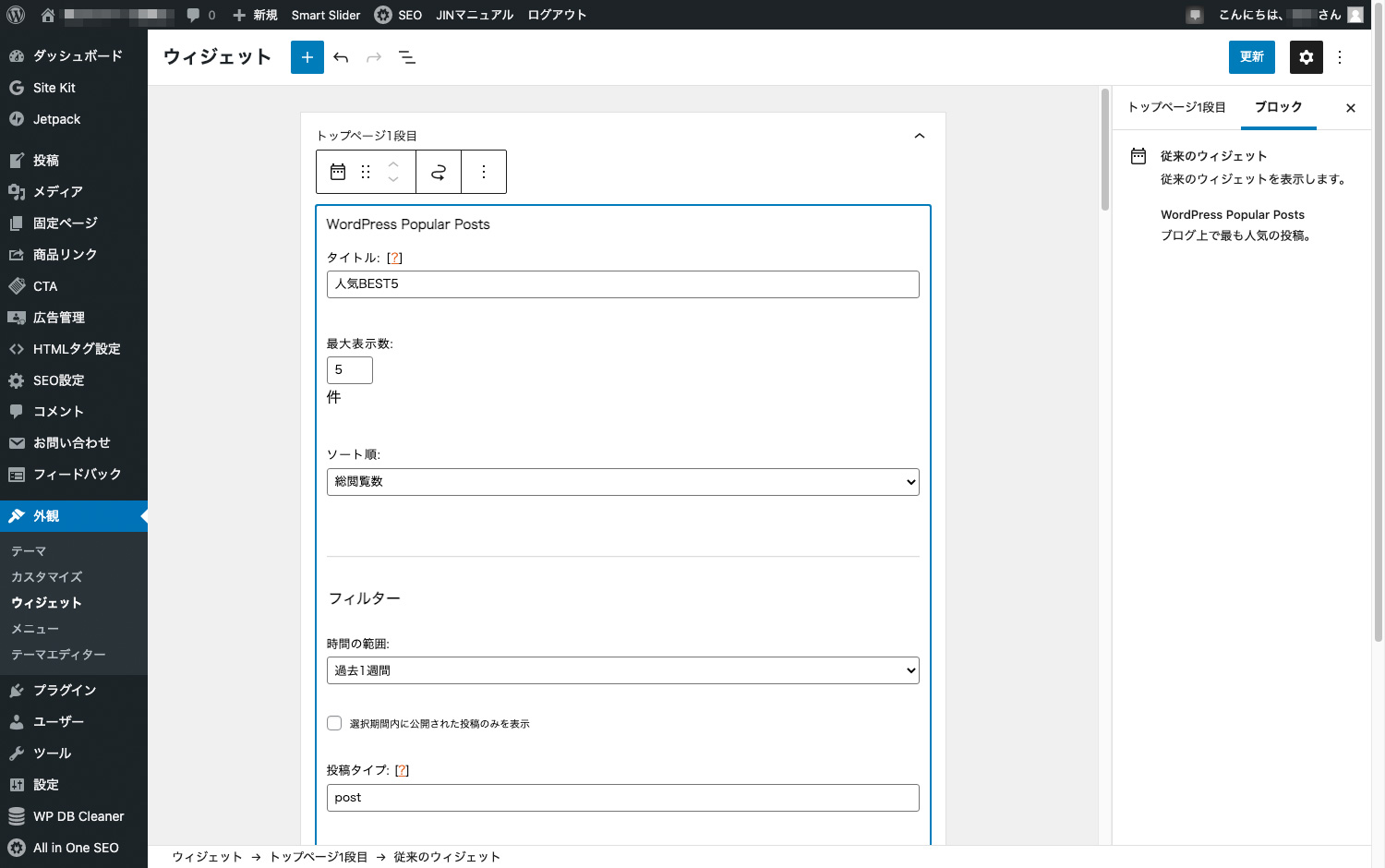Switch to ブロック sidebar tab
Viewport: 1385px width, 868px height.
click(x=1278, y=107)
